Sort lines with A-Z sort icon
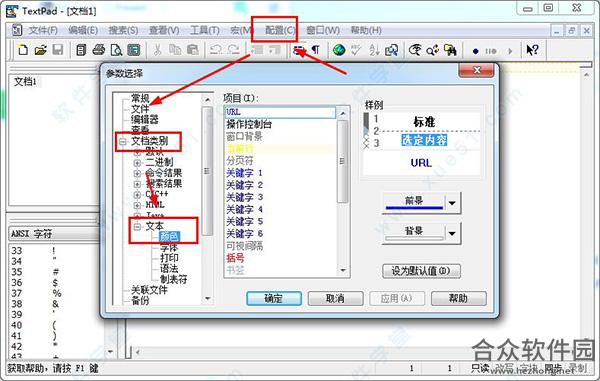This screenshot has height=381, width=600. pos(374,50)
